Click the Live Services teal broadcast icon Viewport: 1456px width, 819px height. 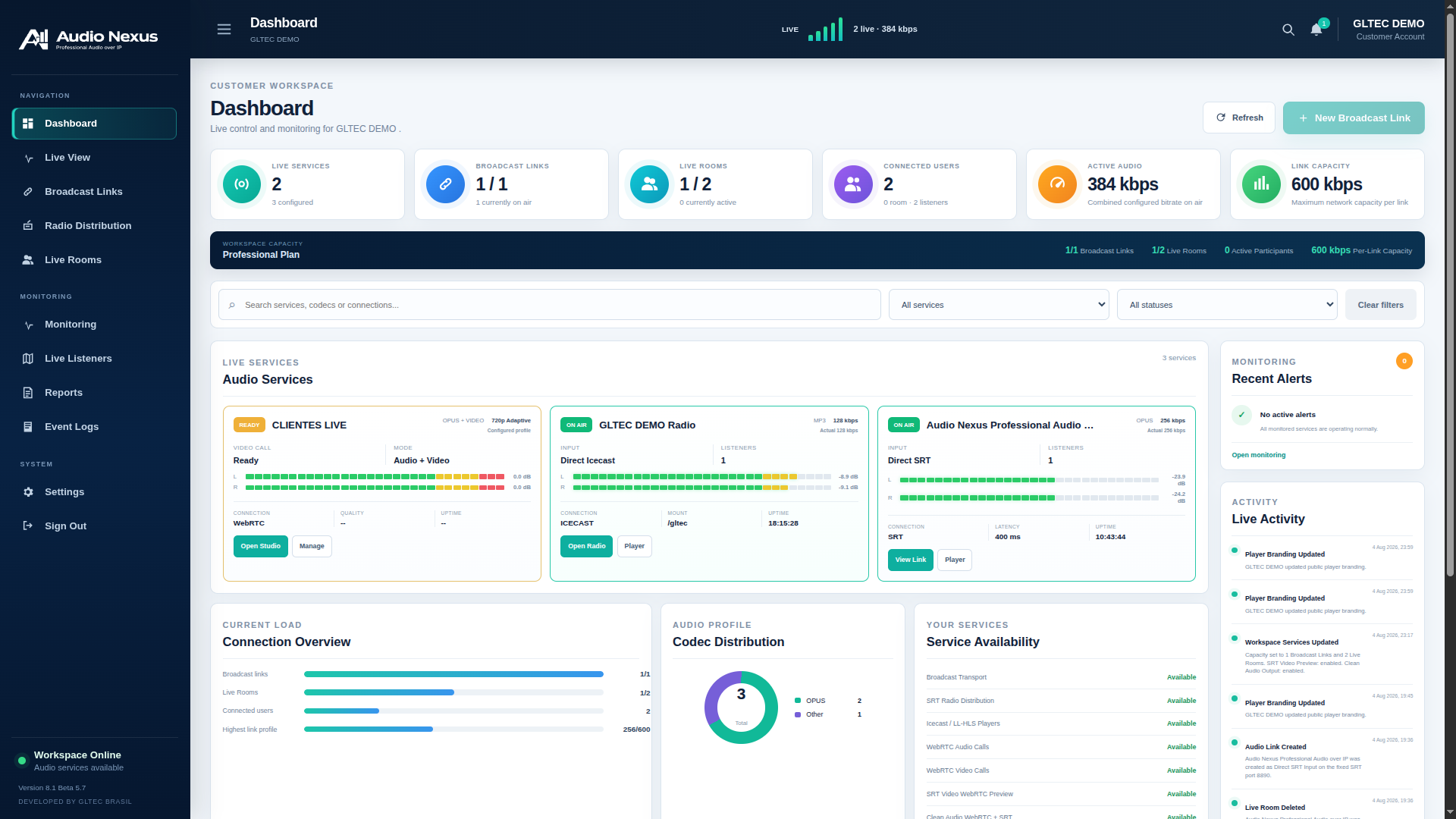(x=242, y=184)
